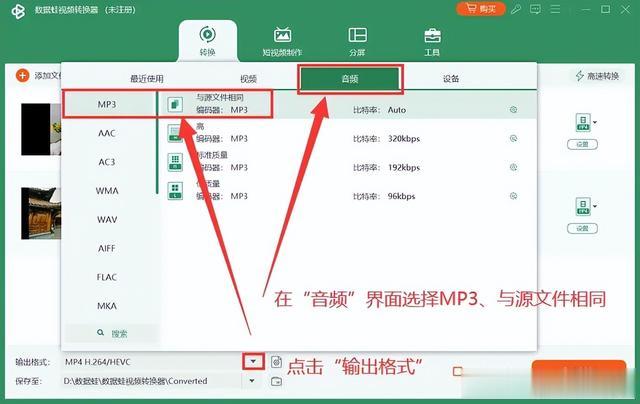640x404 pixels.
Task: Select the 96kbps low quality preset
Action: pos(347,191)
